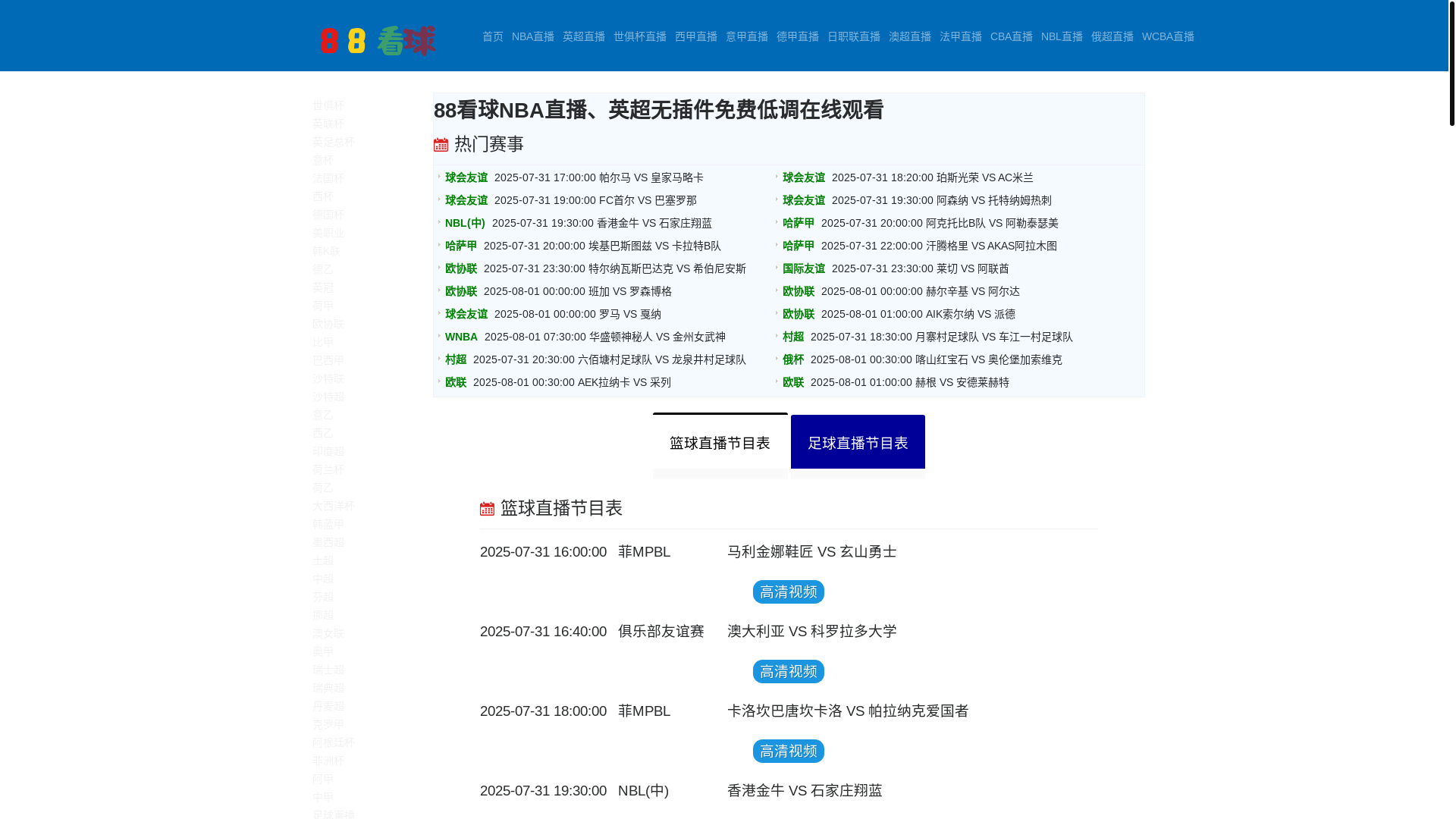Switch to 篮球直播节目表 tab
Image resolution: width=1456 pixels, height=819 pixels.
720,443
